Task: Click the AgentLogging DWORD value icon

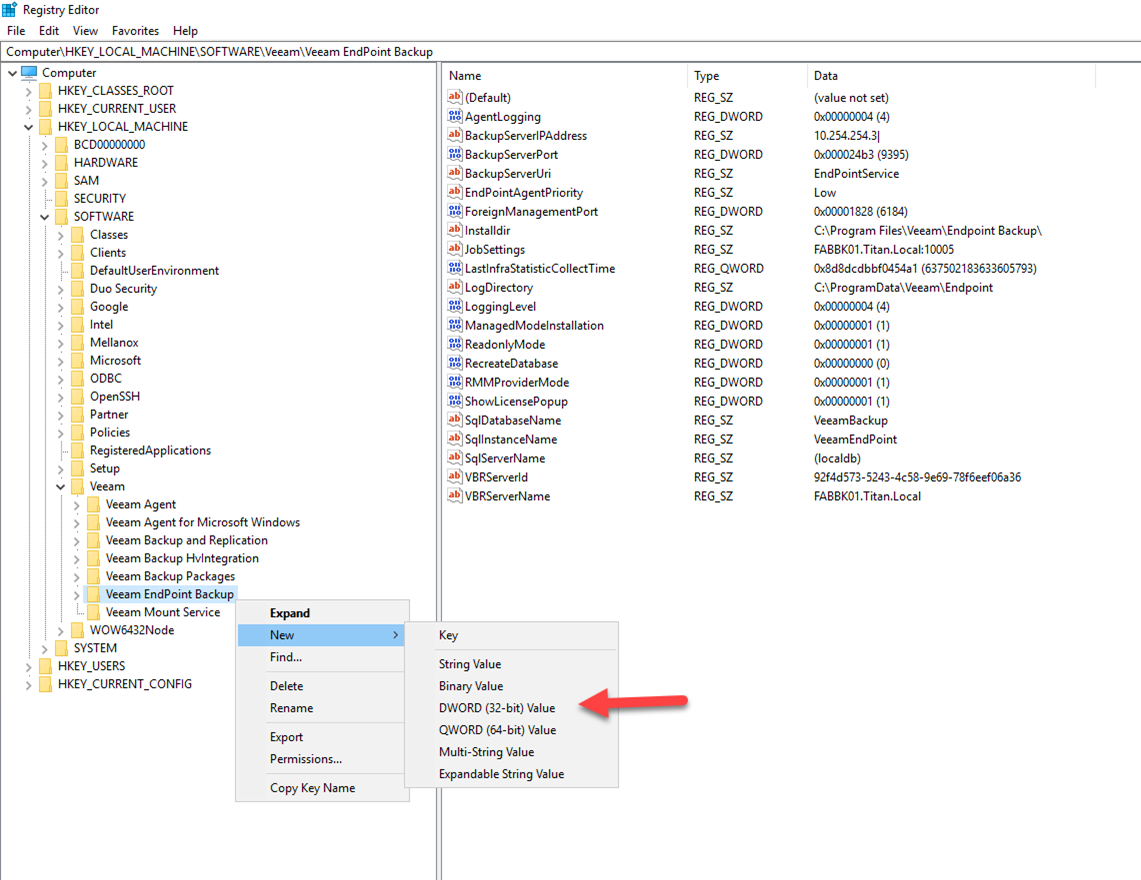Action: click(x=455, y=116)
